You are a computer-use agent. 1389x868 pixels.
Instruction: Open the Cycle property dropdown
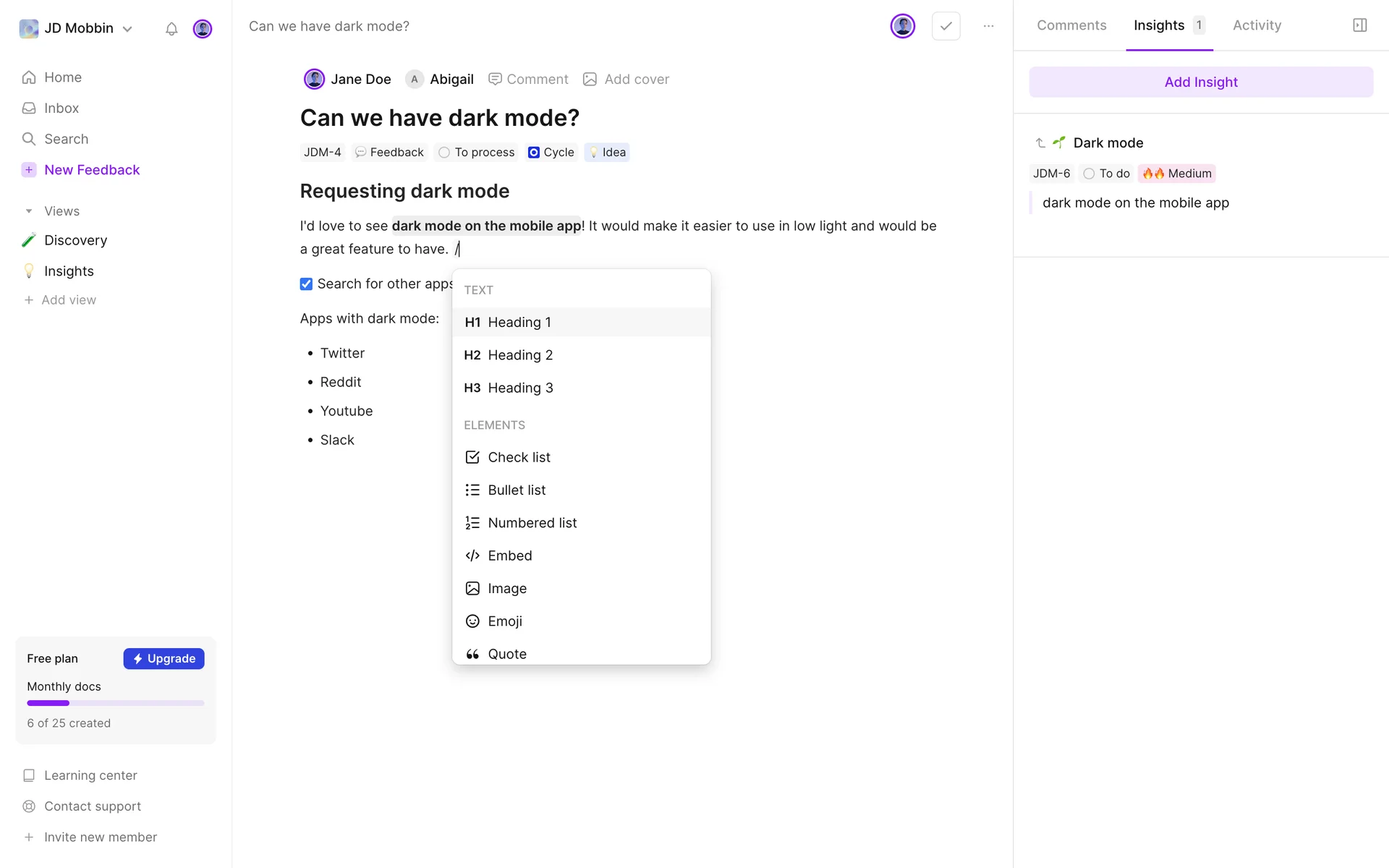pos(551,153)
